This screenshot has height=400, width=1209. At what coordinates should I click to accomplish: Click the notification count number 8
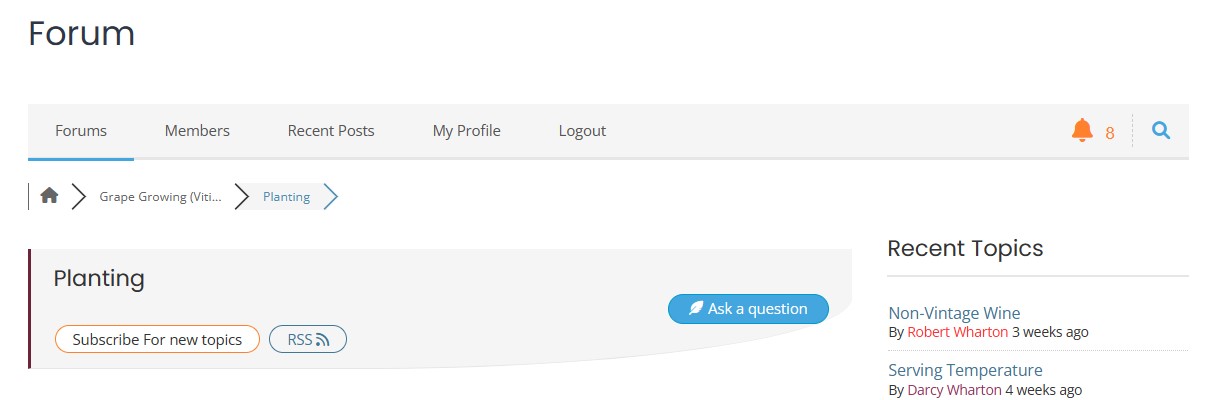[x=1110, y=132]
